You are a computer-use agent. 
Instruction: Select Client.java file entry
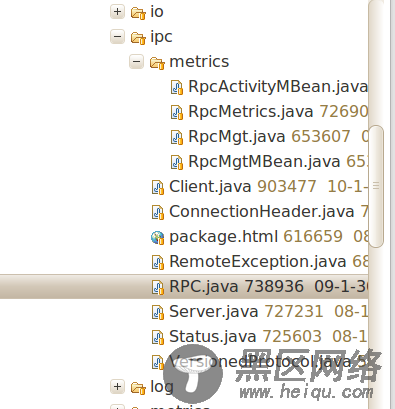[210, 187]
